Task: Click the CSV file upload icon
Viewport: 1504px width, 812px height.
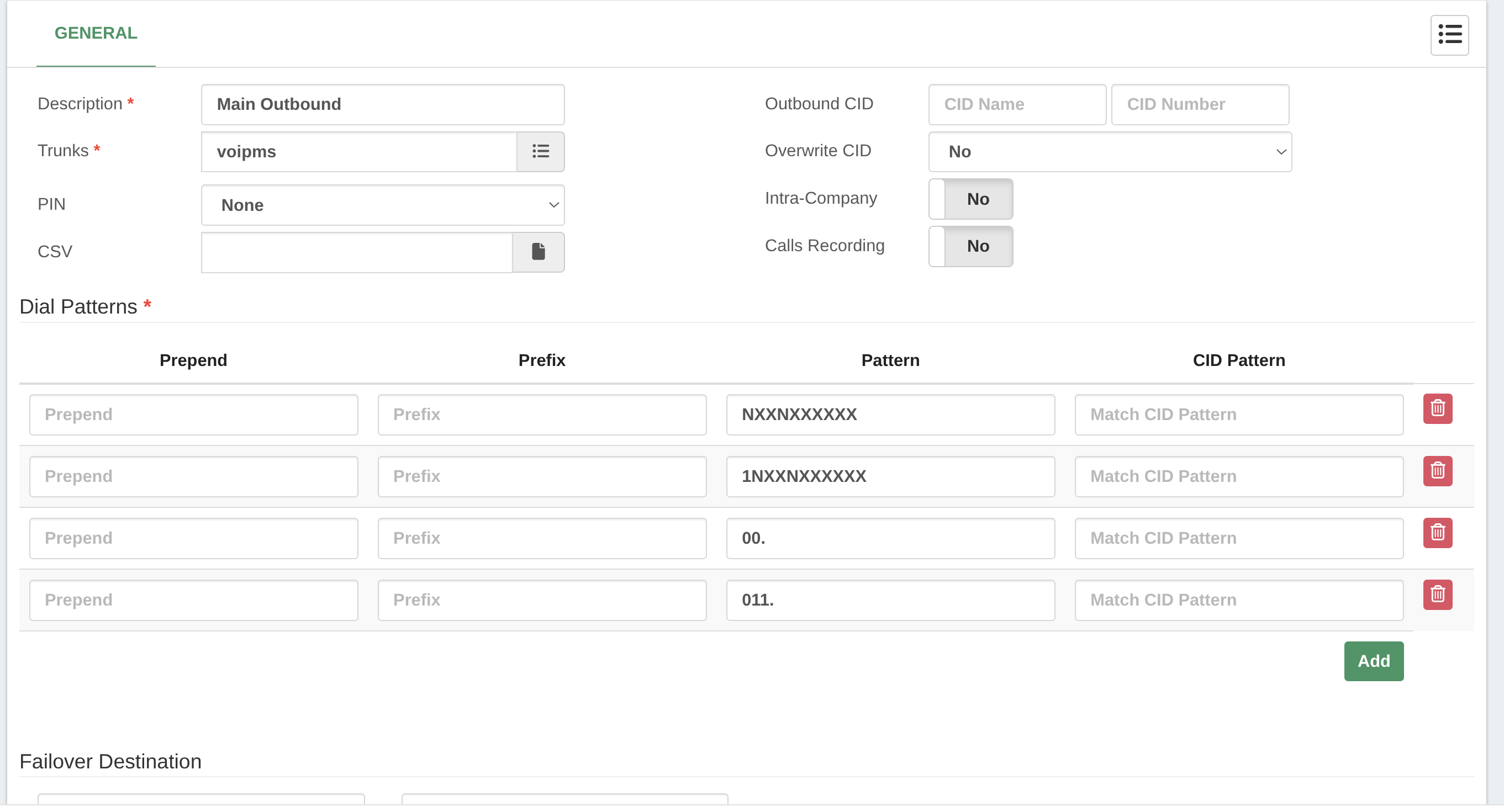Action: coord(538,252)
